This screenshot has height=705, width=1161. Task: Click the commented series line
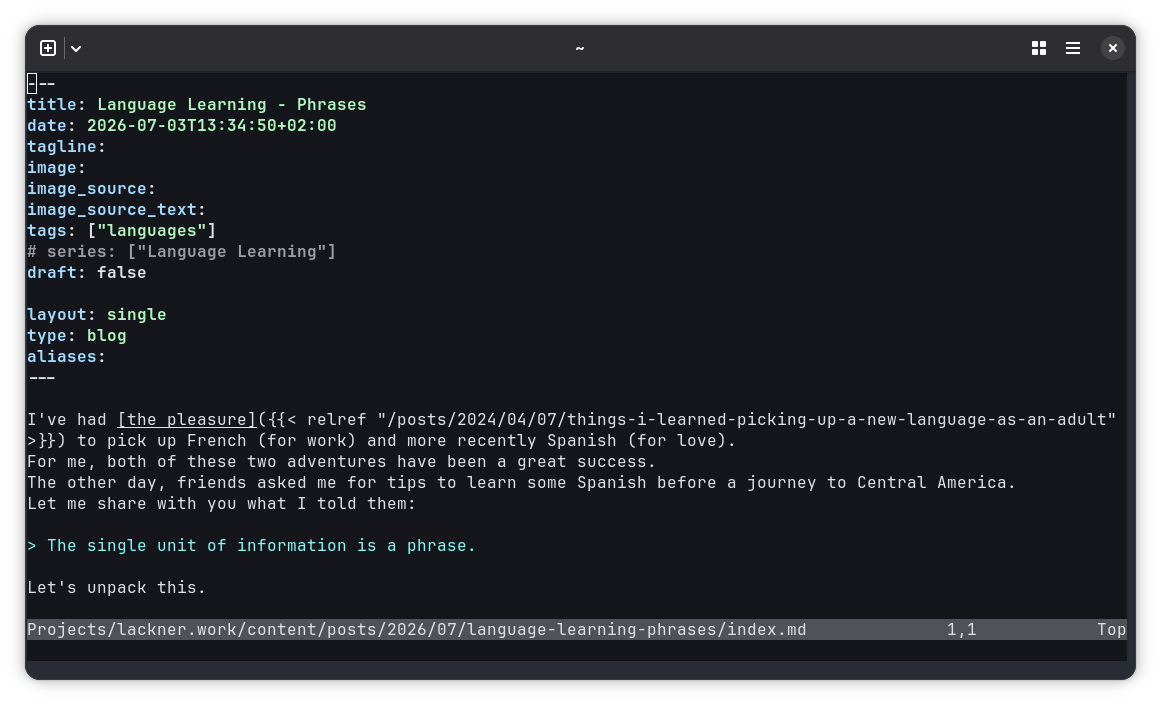tap(181, 252)
